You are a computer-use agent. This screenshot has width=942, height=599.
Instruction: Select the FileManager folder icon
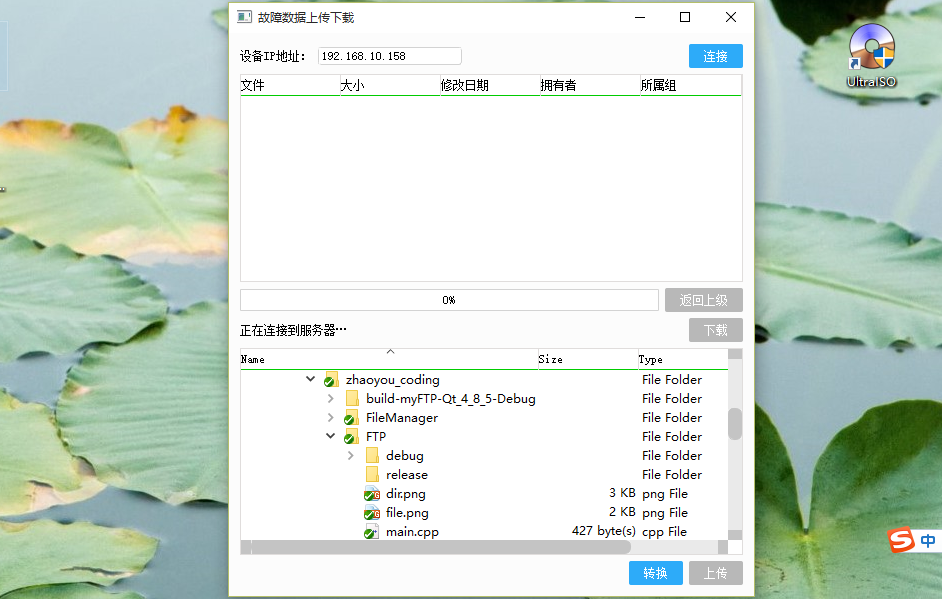coord(351,418)
